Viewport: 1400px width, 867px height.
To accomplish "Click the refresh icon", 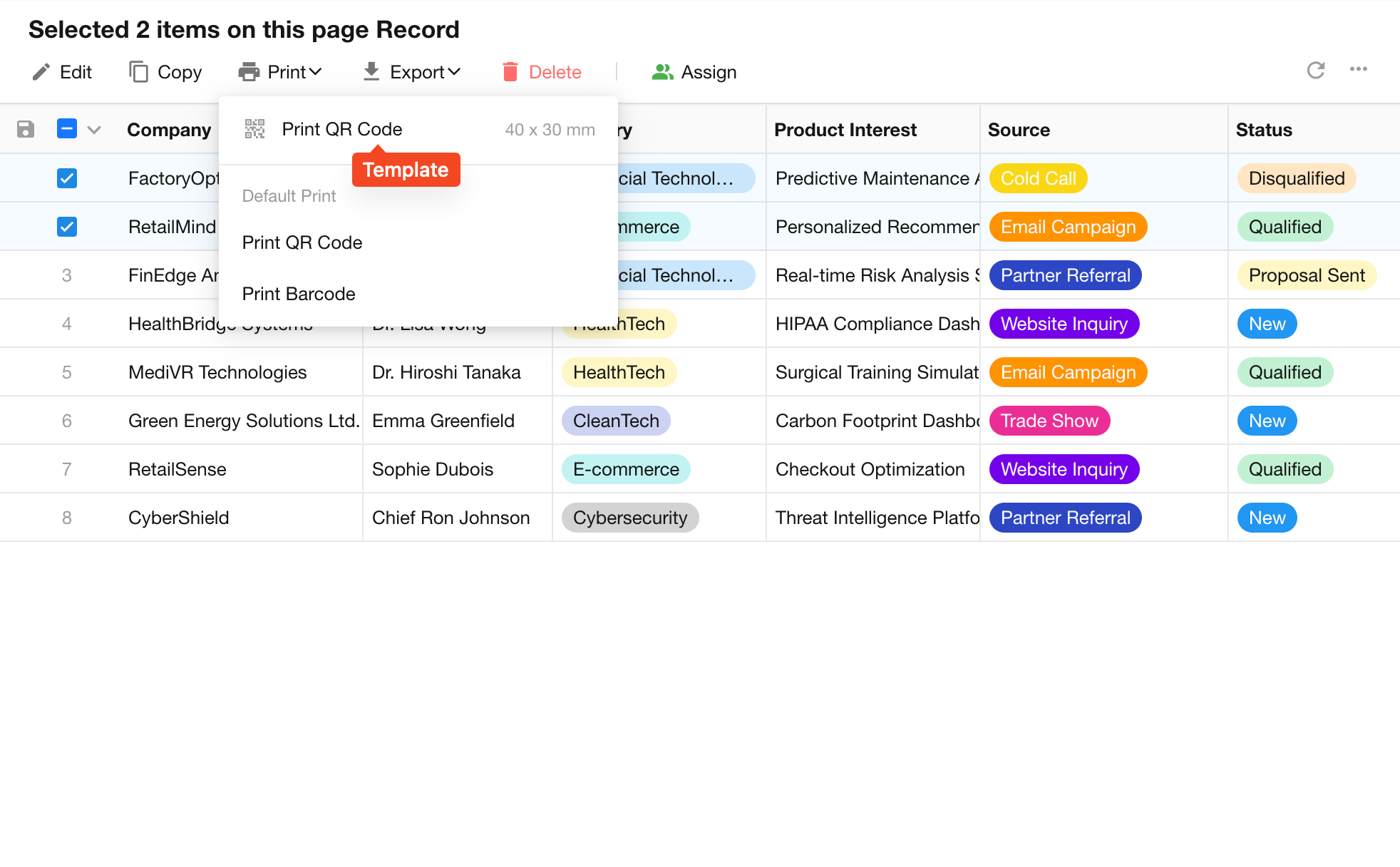I will pyautogui.click(x=1315, y=70).
